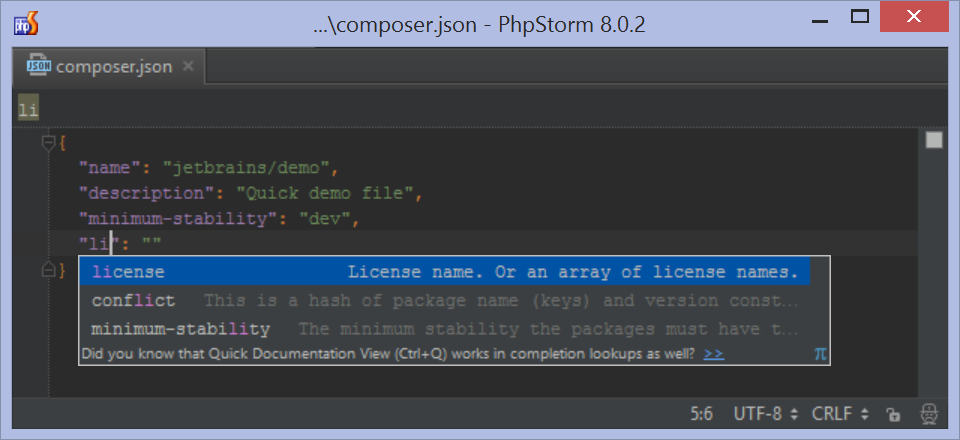Screen dimensions: 960x440
Task: Toggle the read-only lock icon
Action: tap(893, 414)
